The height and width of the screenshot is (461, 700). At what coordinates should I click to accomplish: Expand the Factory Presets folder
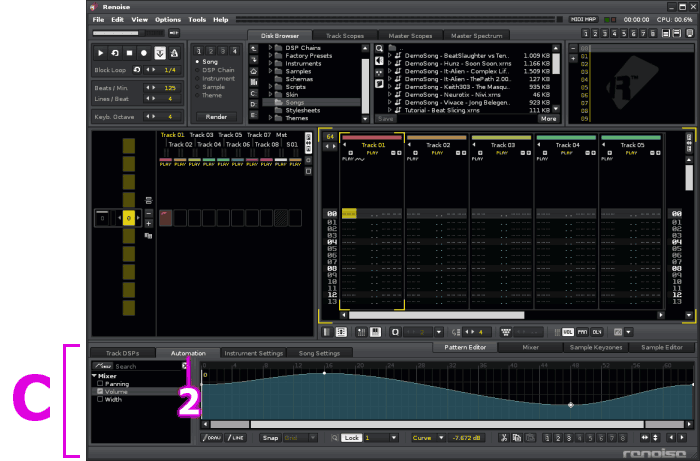tap(270, 56)
